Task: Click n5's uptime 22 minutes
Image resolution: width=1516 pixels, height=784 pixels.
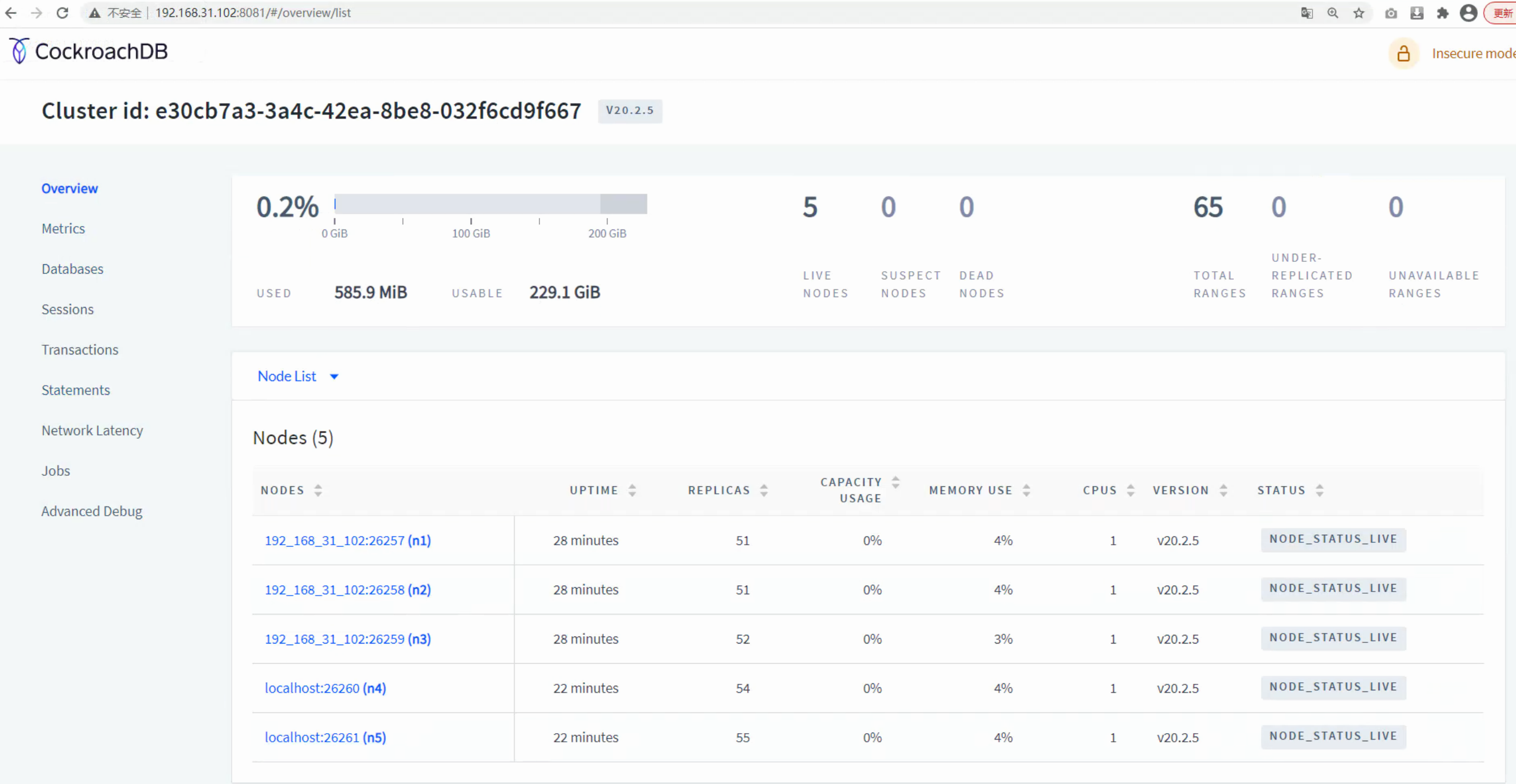Action: click(586, 738)
